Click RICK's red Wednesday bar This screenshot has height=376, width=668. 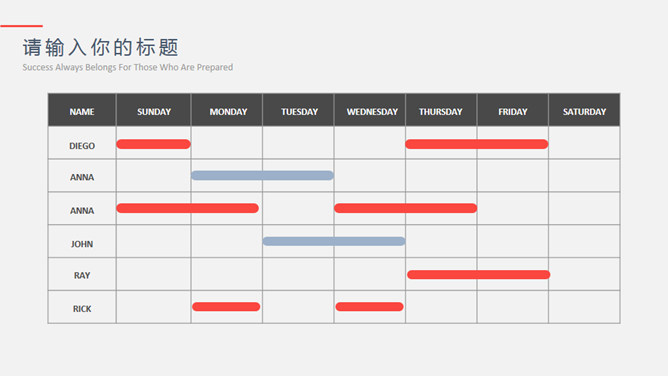(x=369, y=307)
